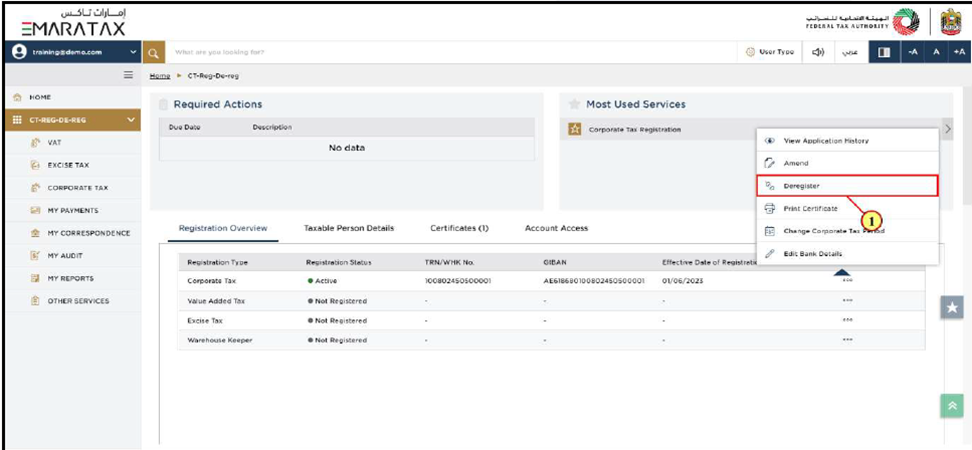This screenshot has height=450, width=972.
Task: Toggle the hamburger sidebar menu
Action: (x=128, y=75)
